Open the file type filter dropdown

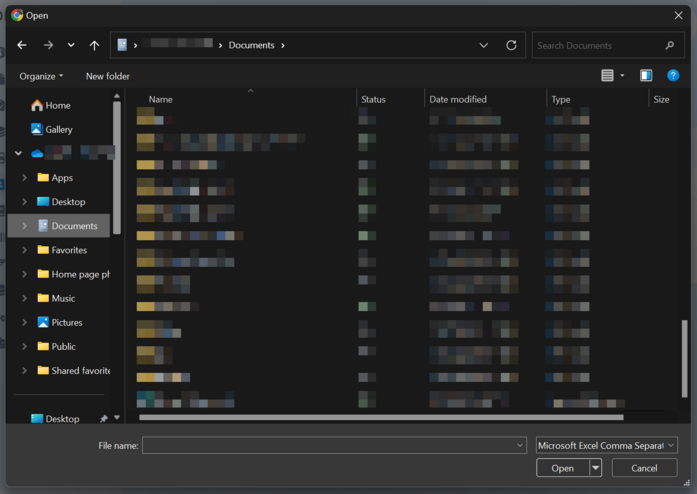tap(606, 445)
